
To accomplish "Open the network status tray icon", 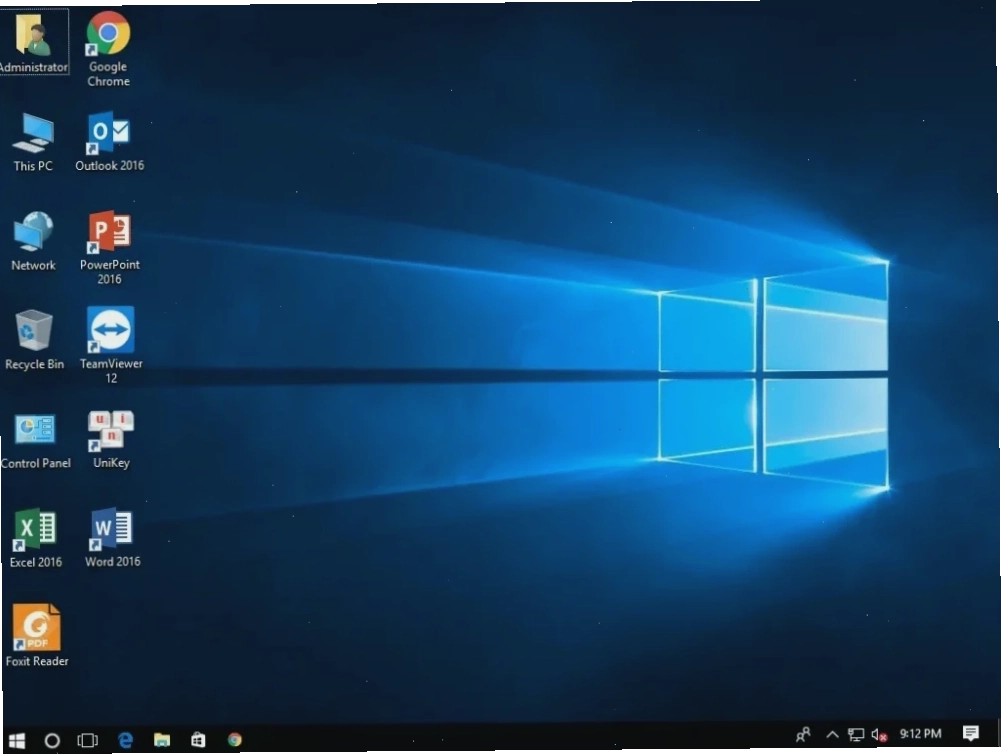I will click(x=855, y=735).
